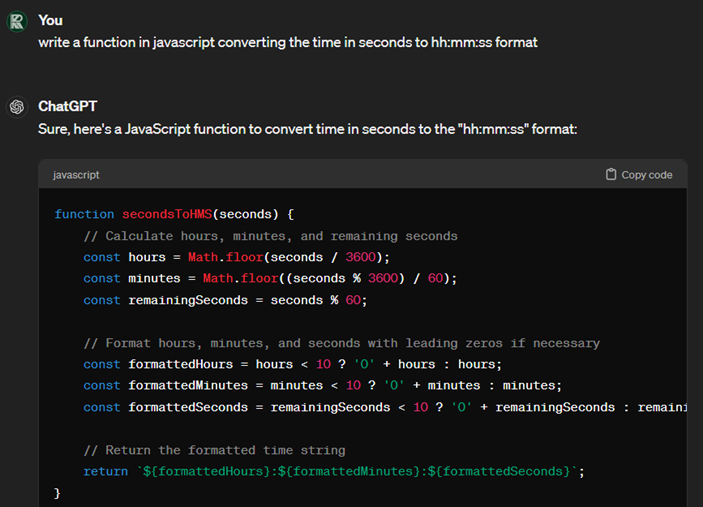Click the 'const minutes = Math.floor' line
703x507 pixels.
coord(270,278)
